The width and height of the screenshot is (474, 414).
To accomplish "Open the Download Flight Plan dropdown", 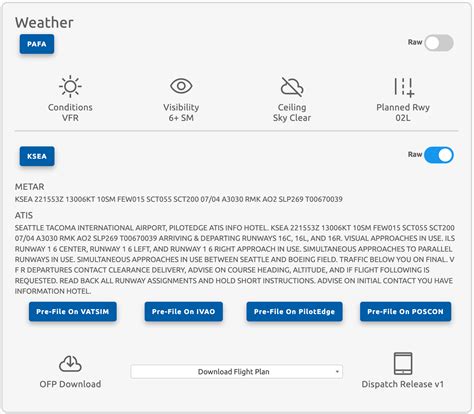I will point(237,372).
